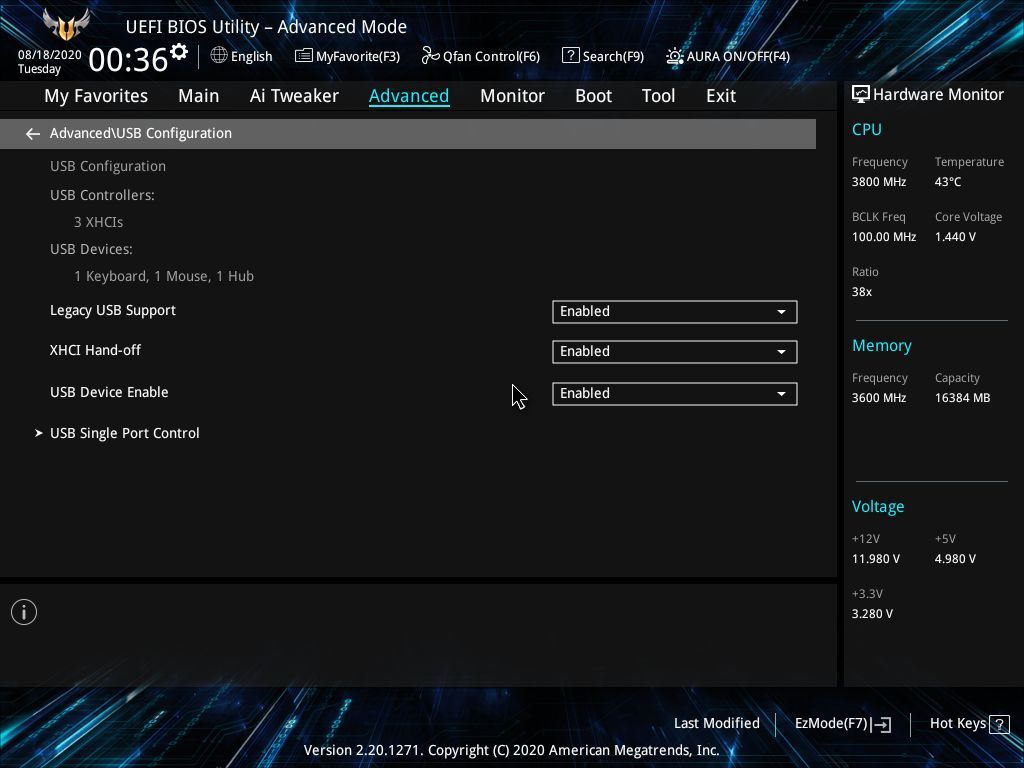Open the Ai Tweaker tab
Image resolution: width=1024 pixels, height=768 pixels.
[x=294, y=96]
